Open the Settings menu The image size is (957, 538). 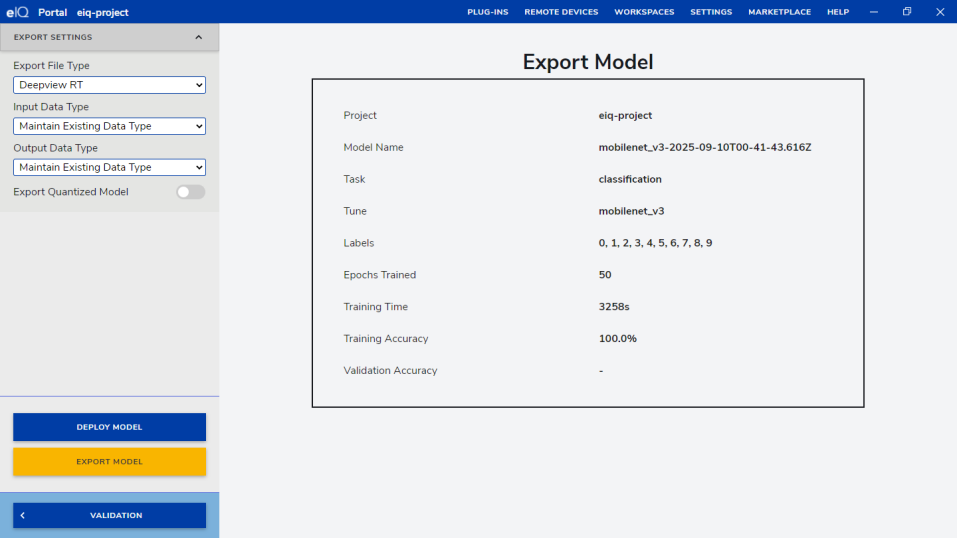coord(711,12)
